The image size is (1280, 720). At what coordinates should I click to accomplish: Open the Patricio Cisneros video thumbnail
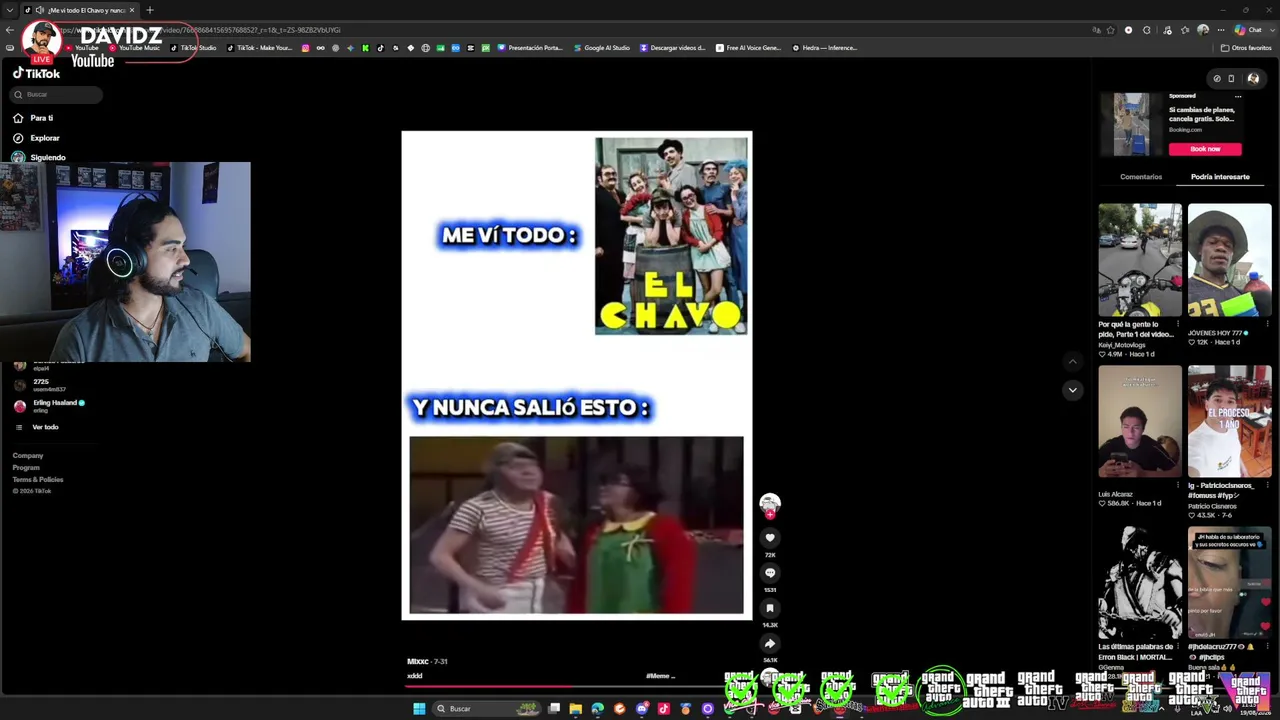tap(1230, 422)
